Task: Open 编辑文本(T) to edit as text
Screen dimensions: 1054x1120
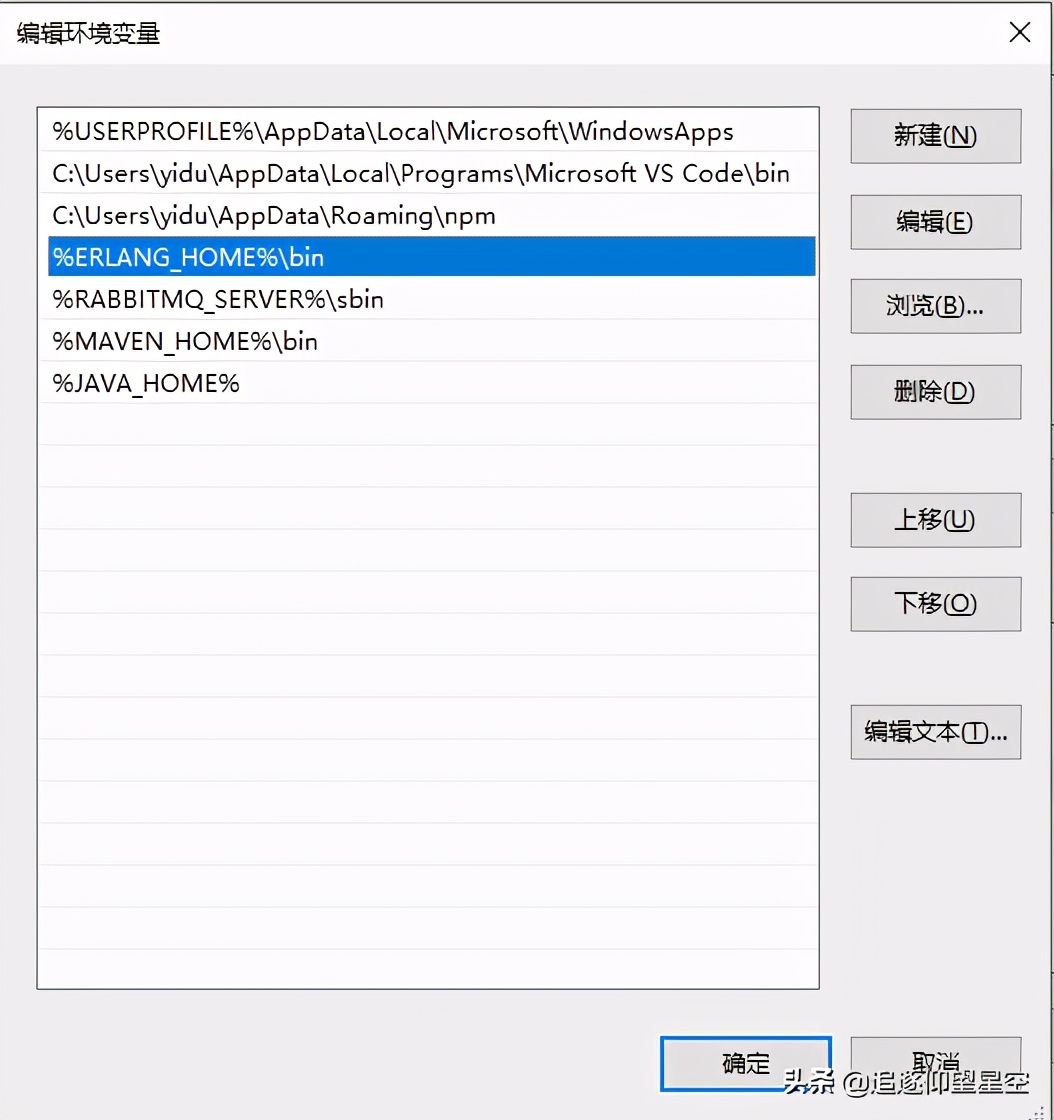Action: [934, 732]
